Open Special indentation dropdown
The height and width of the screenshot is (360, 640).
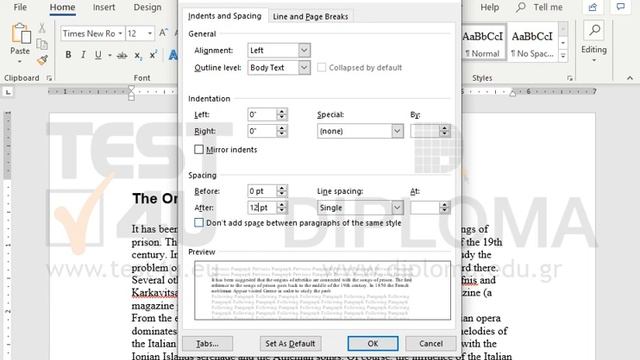pyautogui.click(x=397, y=131)
